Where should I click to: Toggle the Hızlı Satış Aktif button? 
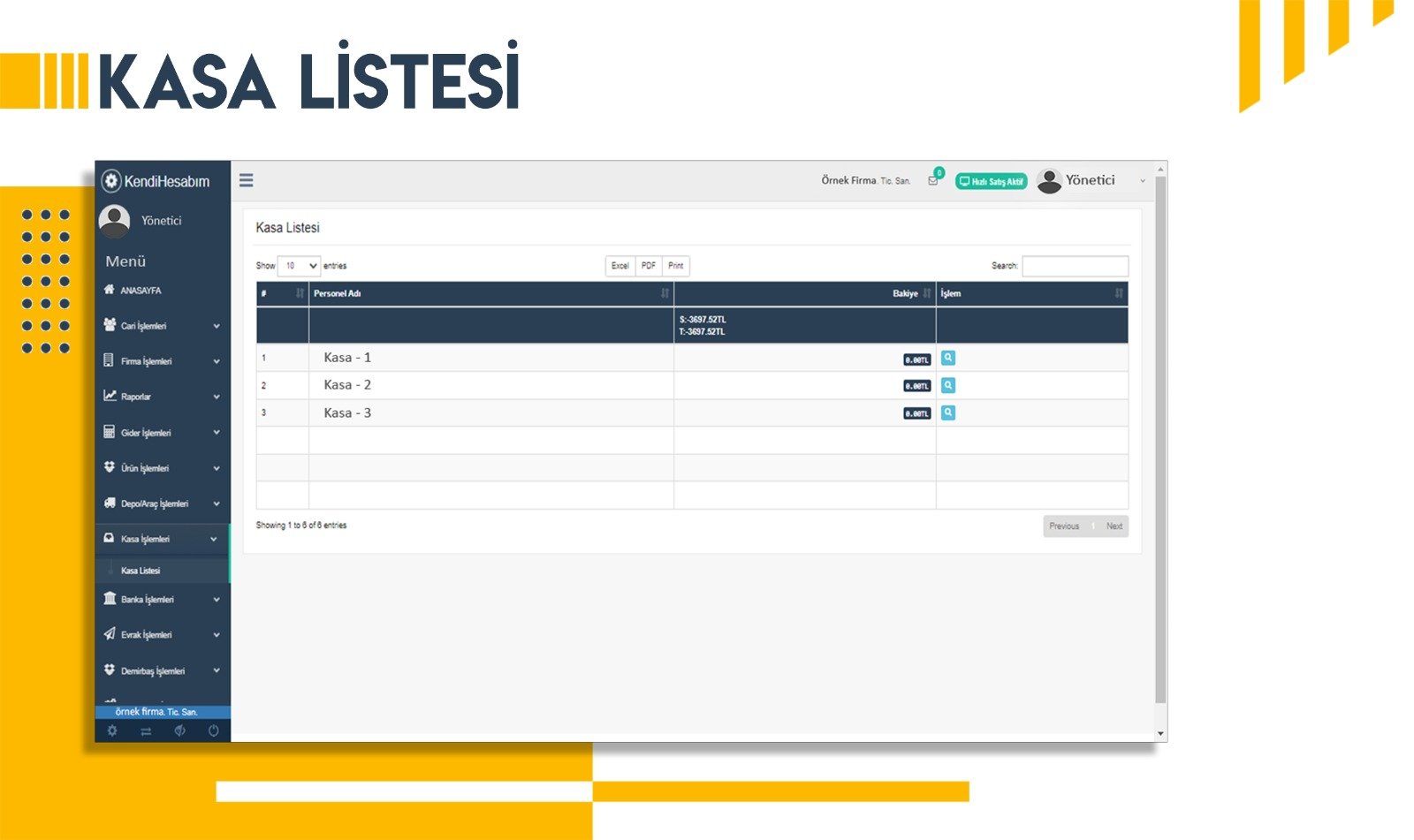(991, 181)
